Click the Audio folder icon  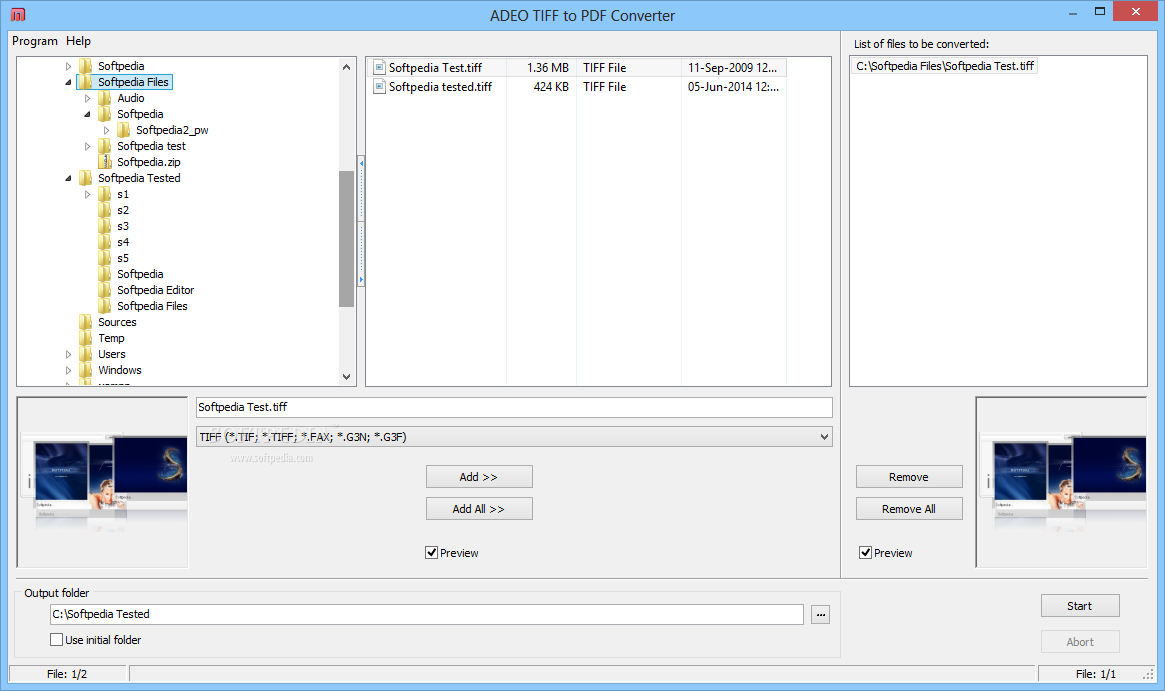[x=105, y=98]
